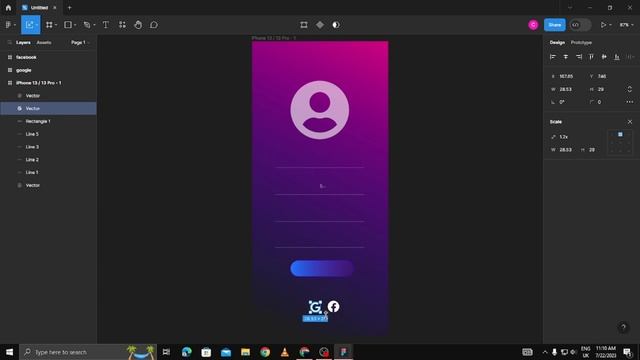Select the Scale tool in the toolbar
The height and width of the screenshot is (360, 640).
coord(29,25)
